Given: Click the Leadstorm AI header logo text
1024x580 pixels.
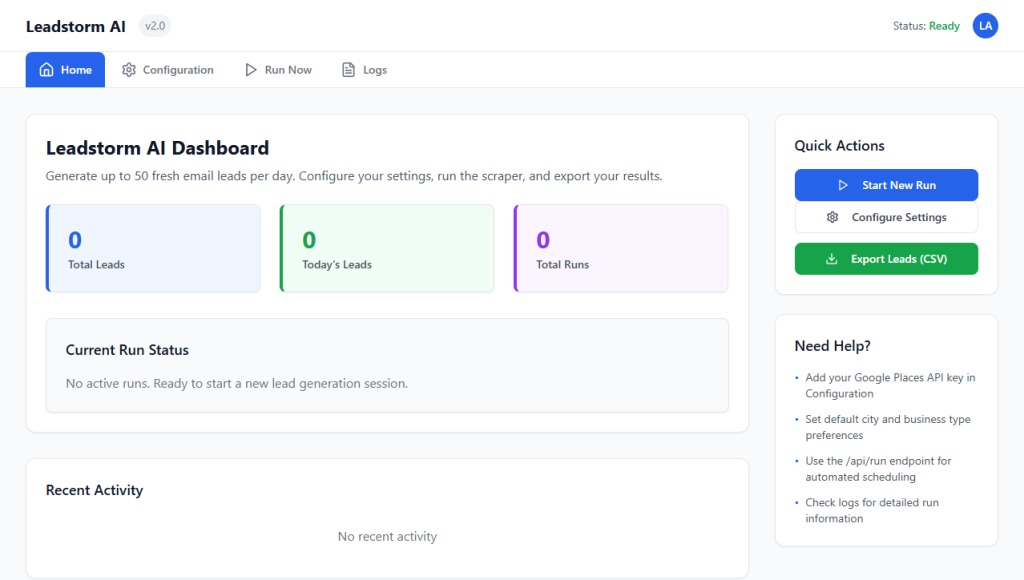Looking at the screenshot, I should tap(76, 26).
